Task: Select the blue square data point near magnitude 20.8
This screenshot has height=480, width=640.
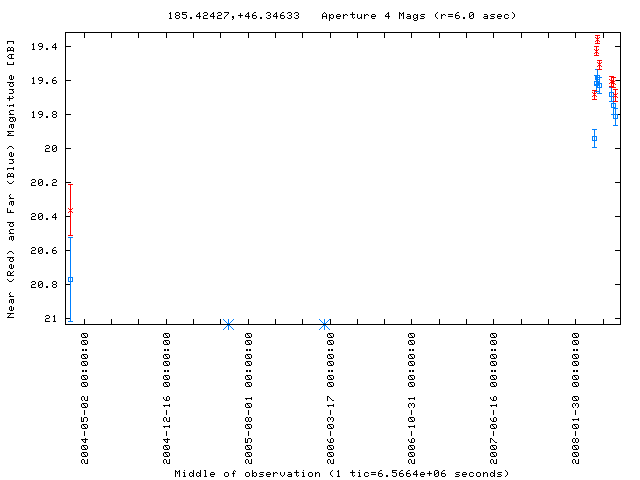Action: click(x=70, y=280)
